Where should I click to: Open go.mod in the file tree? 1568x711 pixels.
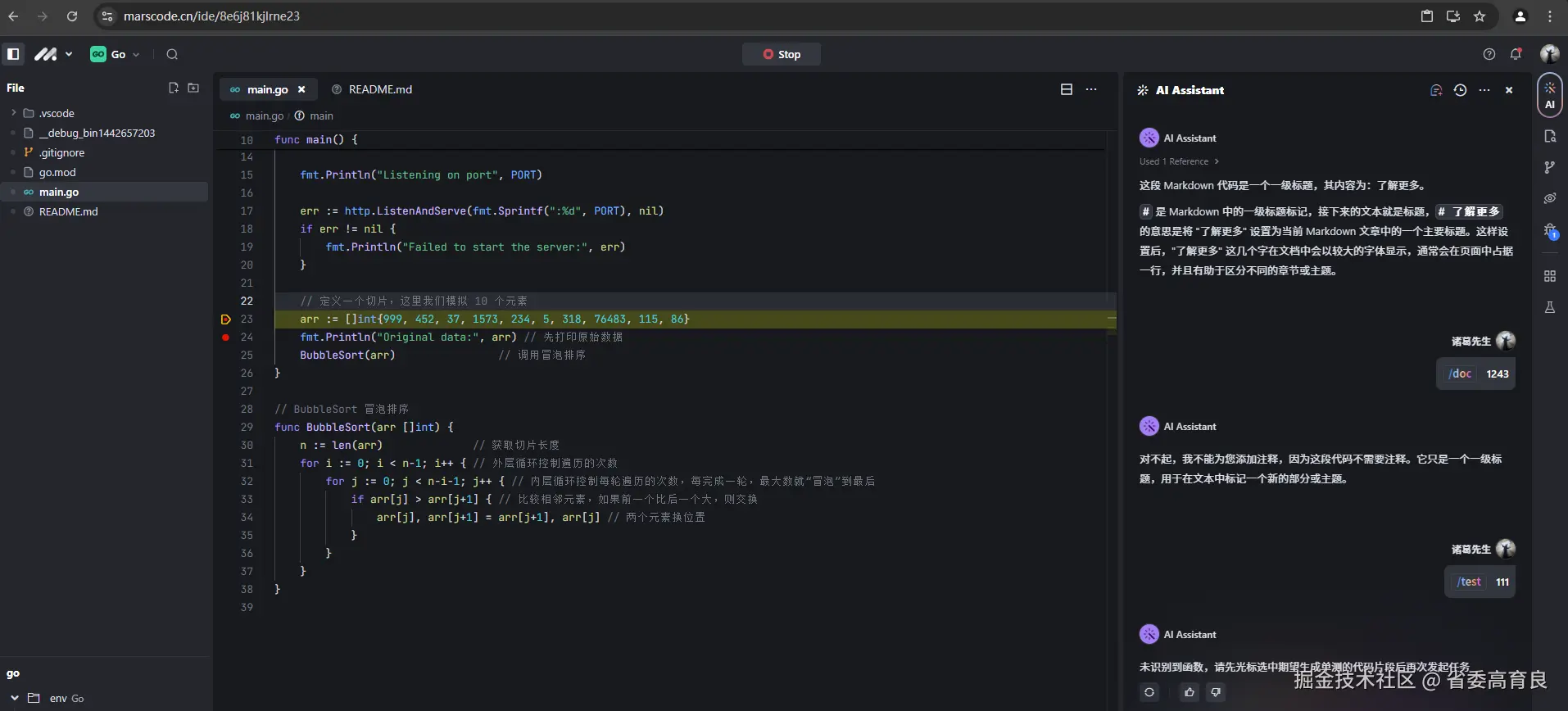(x=57, y=172)
